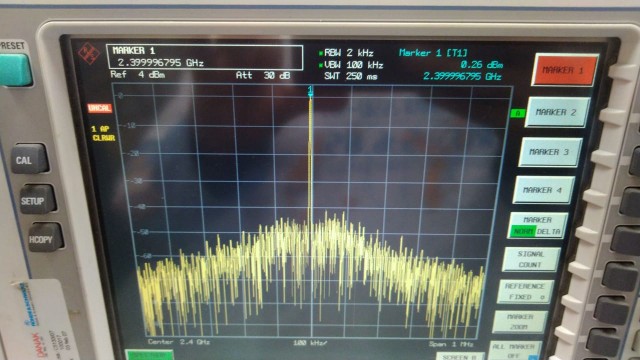Switch marker mode to DELTA
Viewport: 640px width, 360px height.
549,231
